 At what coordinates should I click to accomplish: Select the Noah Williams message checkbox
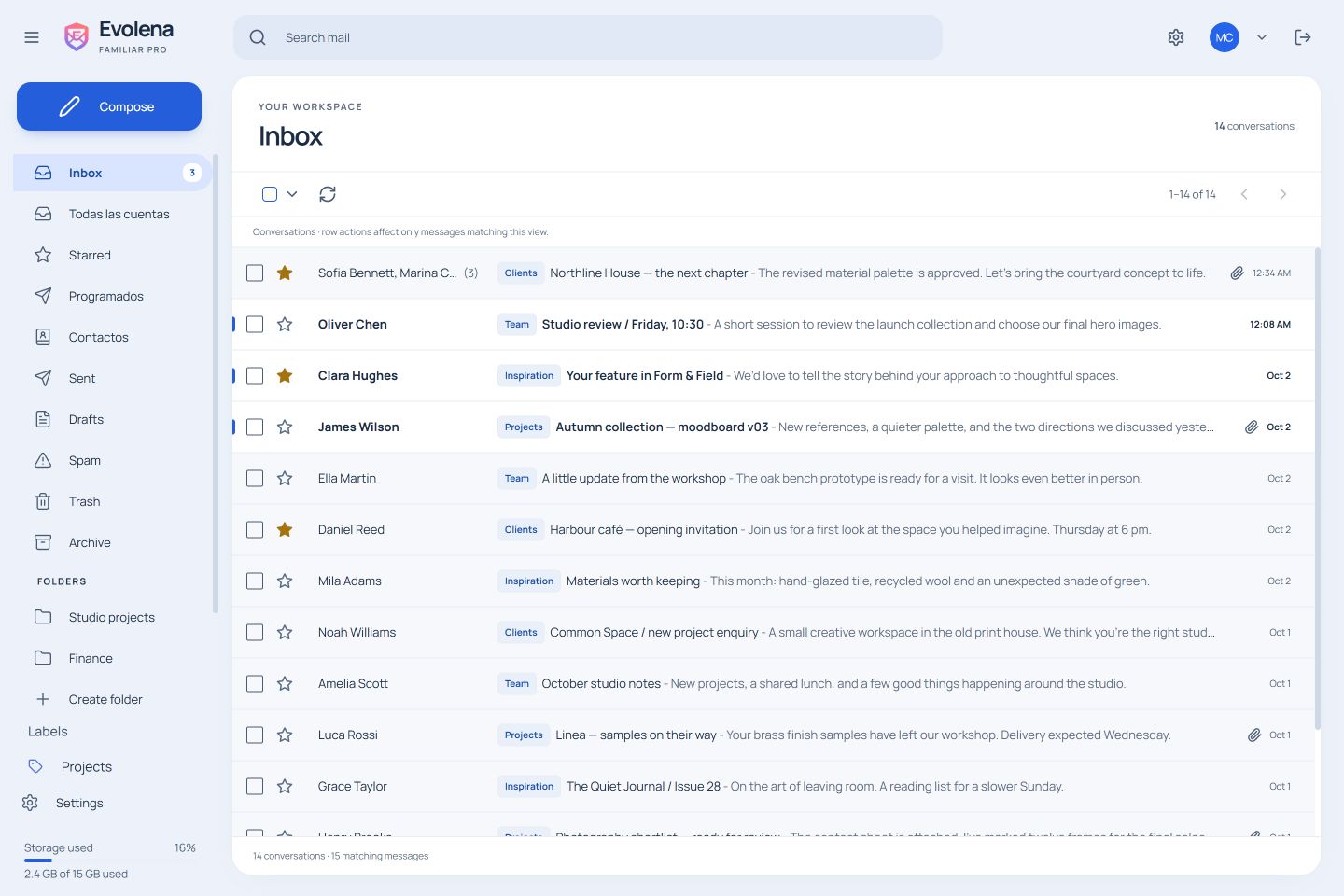point(255,632)
